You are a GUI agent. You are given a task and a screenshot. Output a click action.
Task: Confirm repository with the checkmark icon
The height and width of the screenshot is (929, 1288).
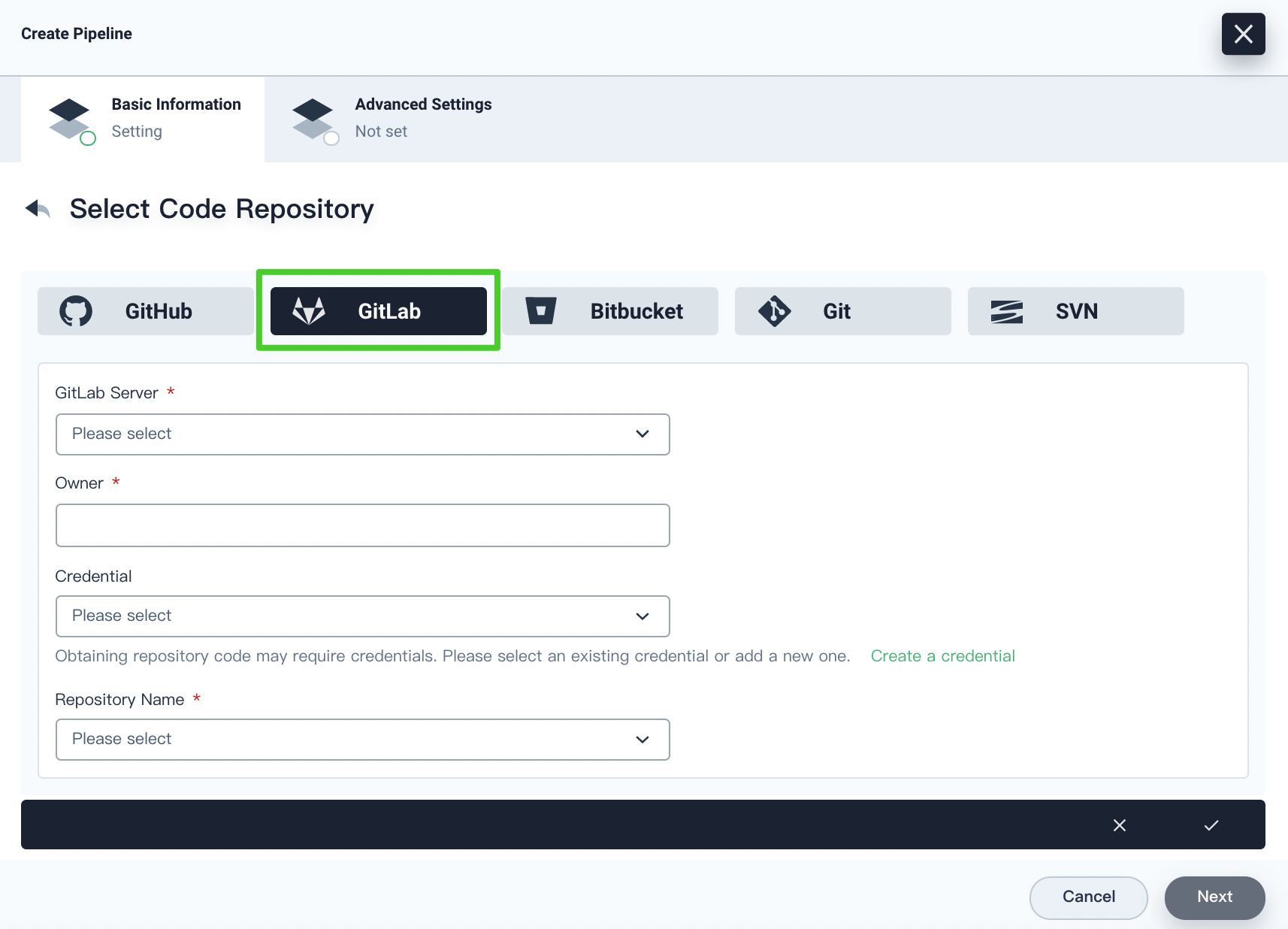point(1211,825)
